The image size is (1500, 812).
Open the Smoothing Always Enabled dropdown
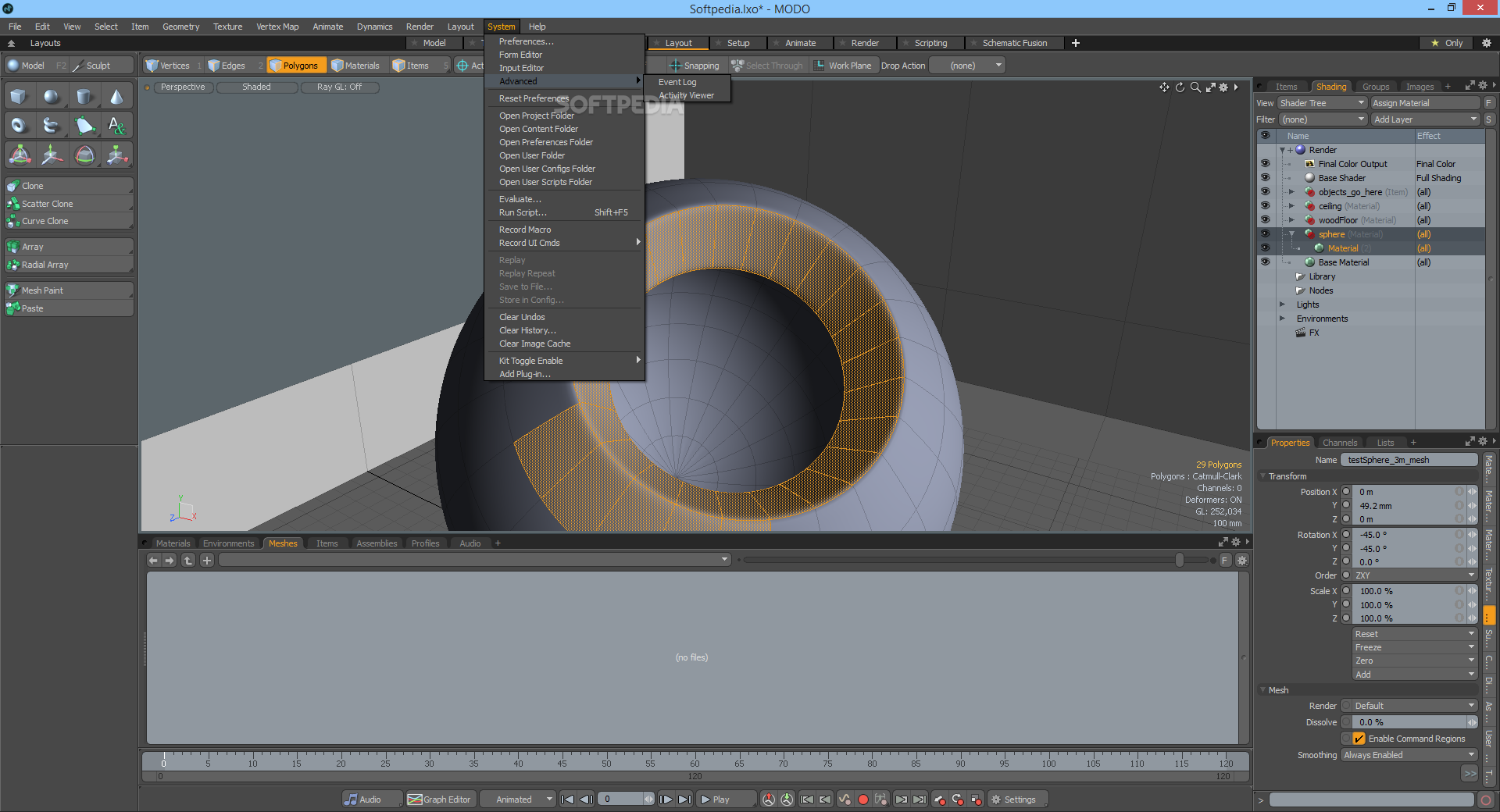point(1409,755)
